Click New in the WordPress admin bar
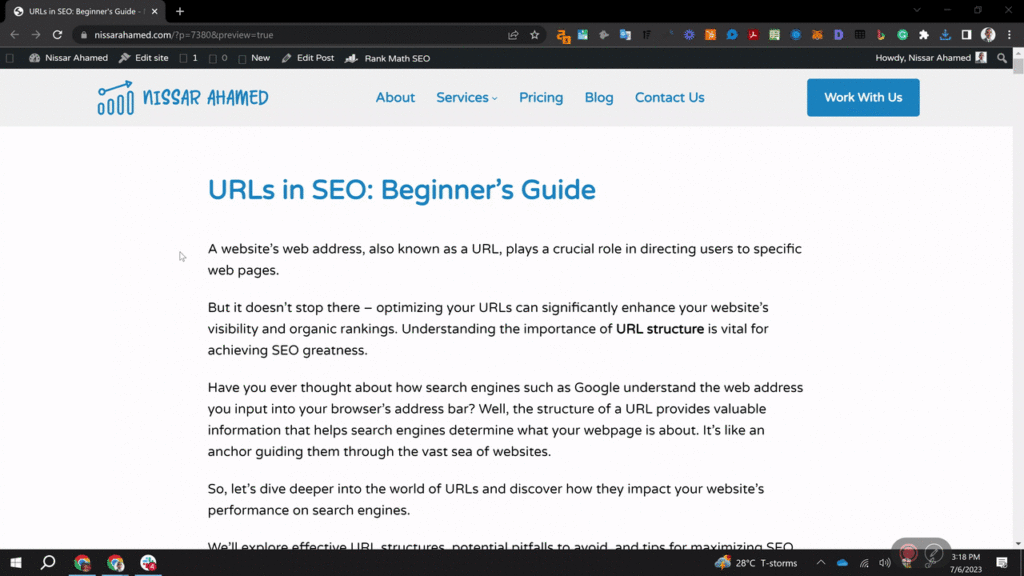Viewport: 1024px width, 576px height. coord(256,57)
